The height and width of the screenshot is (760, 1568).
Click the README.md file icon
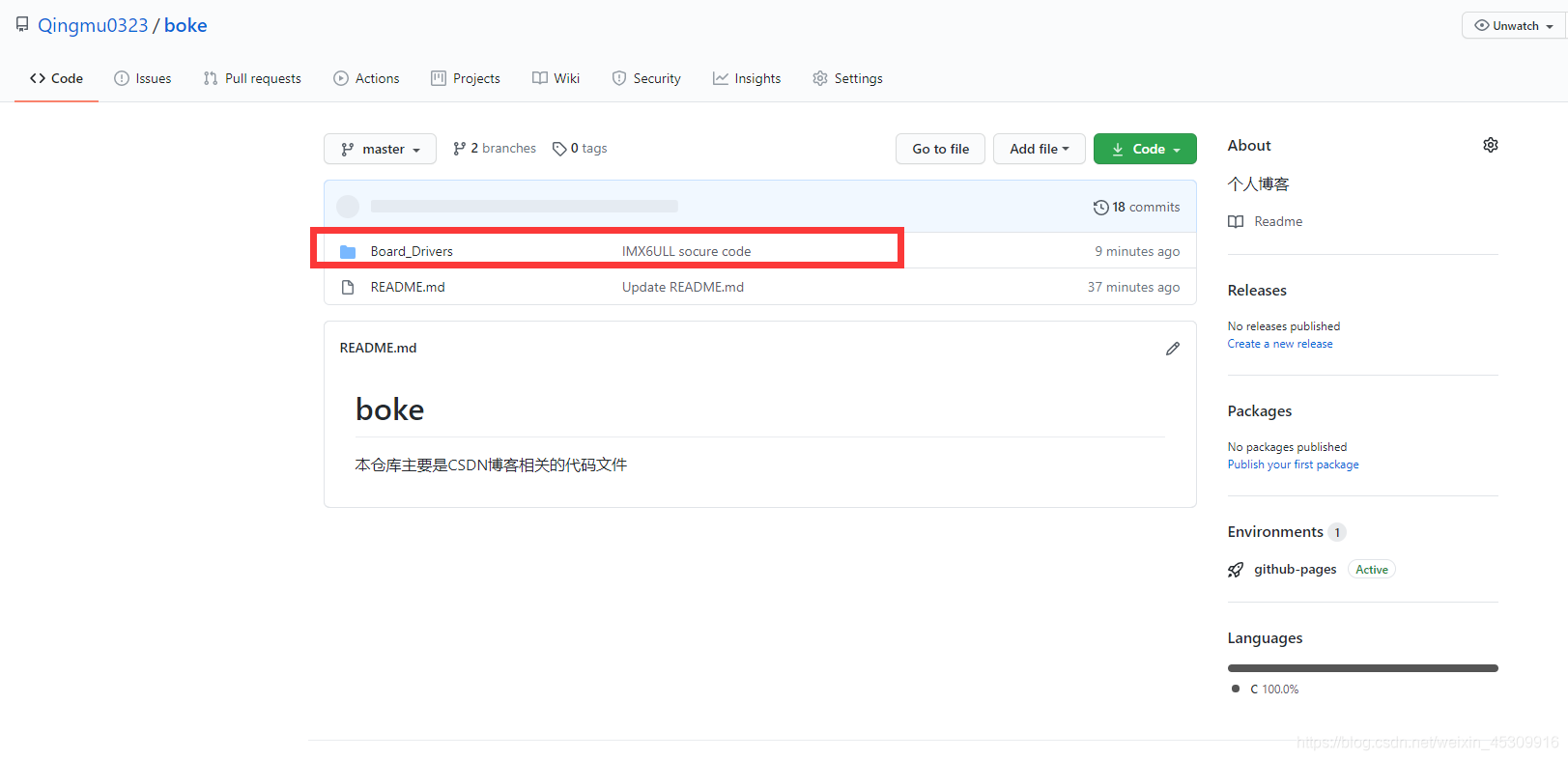(348, 287)
